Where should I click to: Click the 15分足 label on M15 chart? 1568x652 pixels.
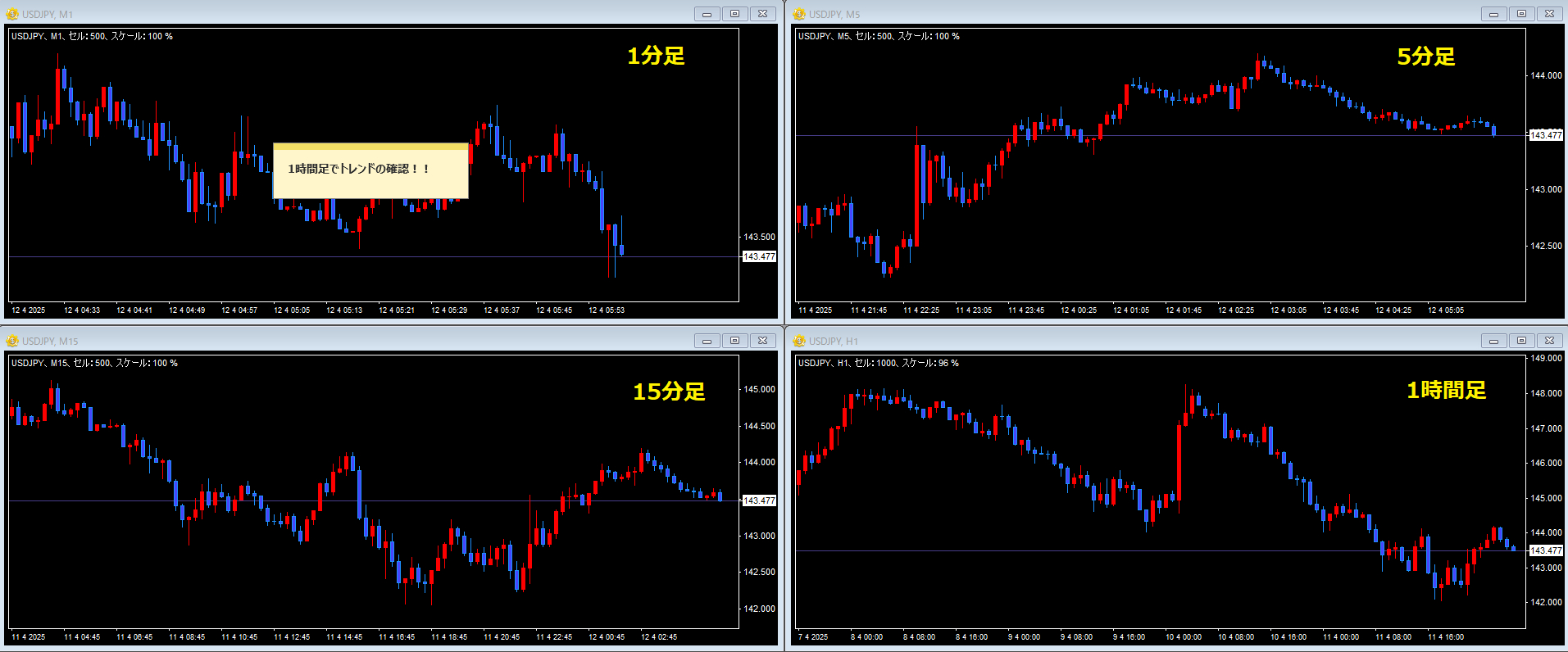click(669, 392)
